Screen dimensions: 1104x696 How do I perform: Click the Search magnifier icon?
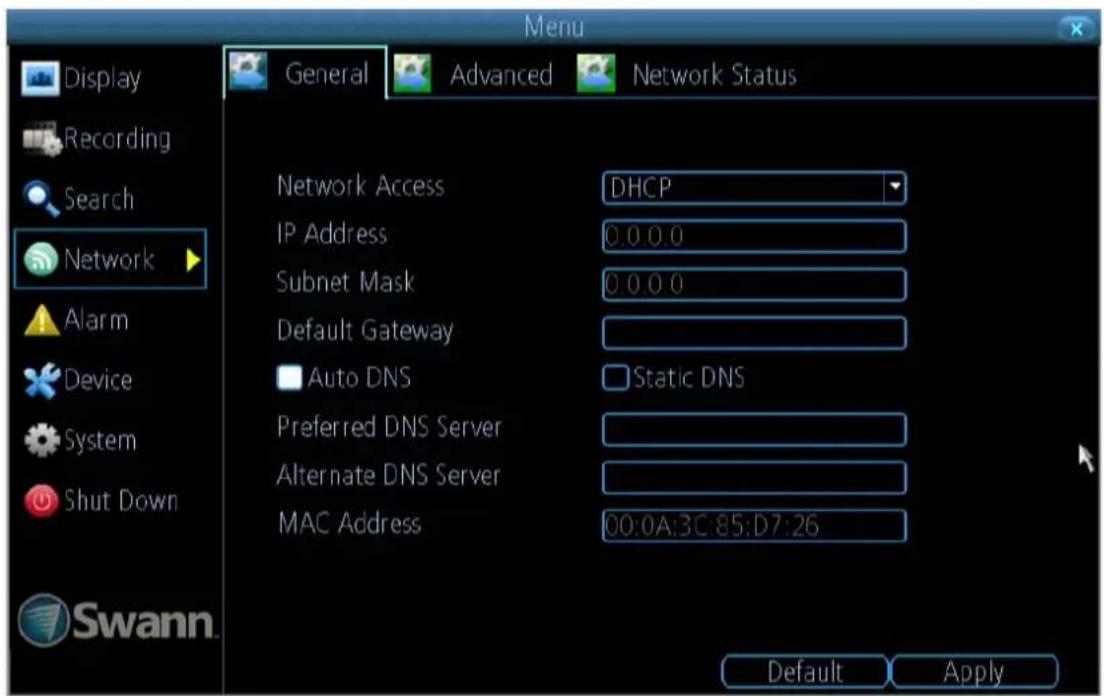[41, 199]
